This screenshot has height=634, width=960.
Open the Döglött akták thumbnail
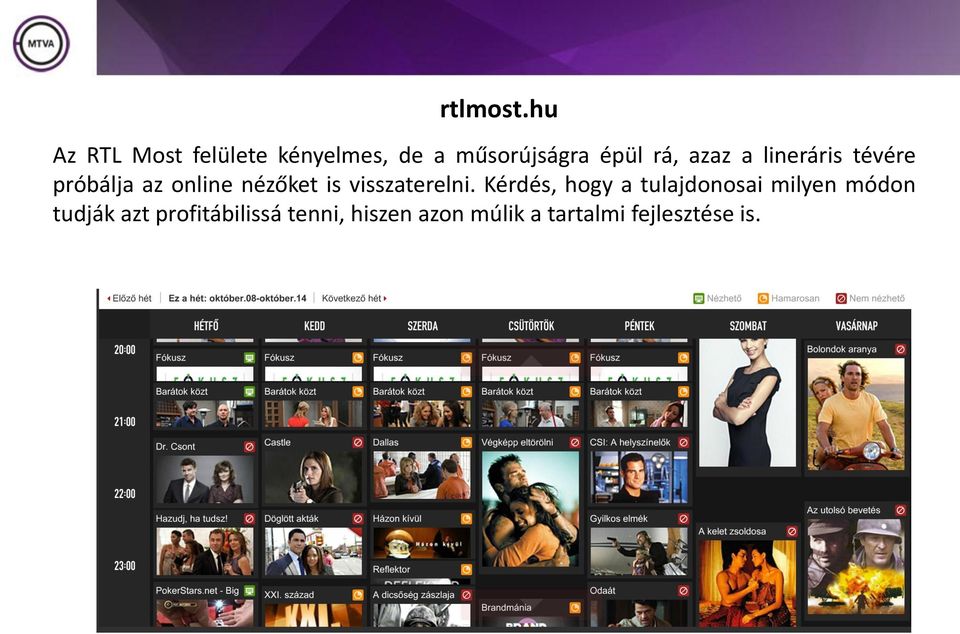point(313,551)
